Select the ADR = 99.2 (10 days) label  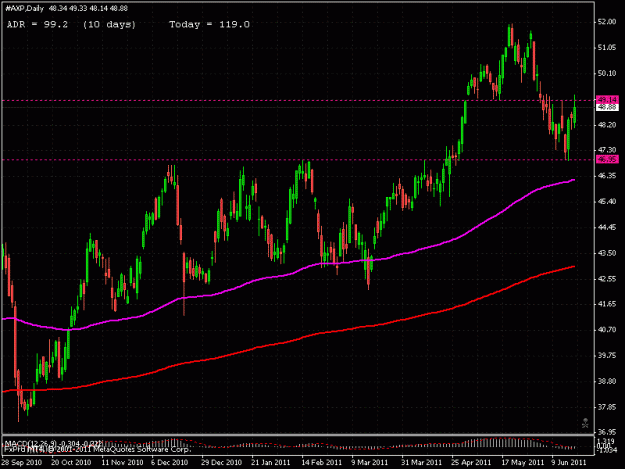point(72,25)
